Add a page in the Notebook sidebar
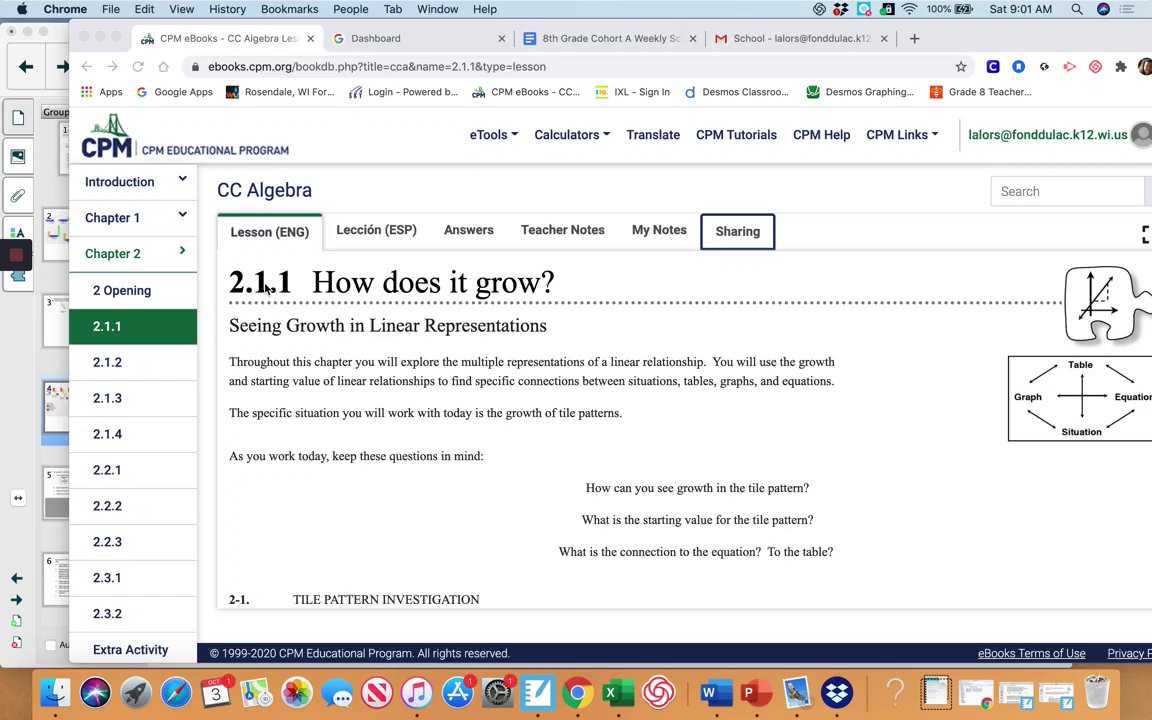Screen dimensions: 1152x720 click(x=17, y=622)
